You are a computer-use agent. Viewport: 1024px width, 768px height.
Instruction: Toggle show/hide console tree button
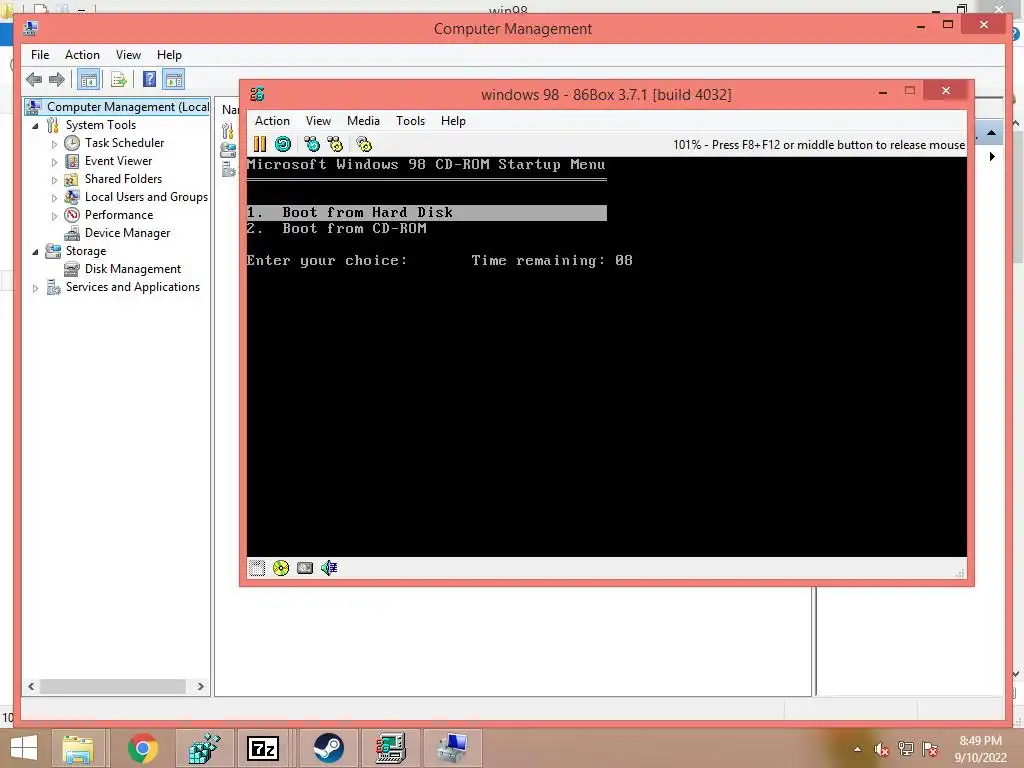[x=88, y=80]
